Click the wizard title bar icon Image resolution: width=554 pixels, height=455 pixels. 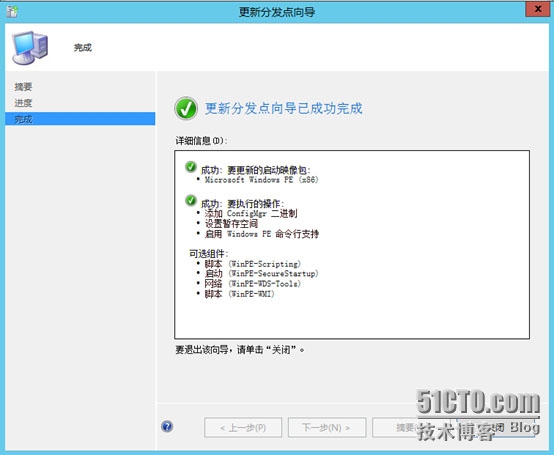pos(12,12)
